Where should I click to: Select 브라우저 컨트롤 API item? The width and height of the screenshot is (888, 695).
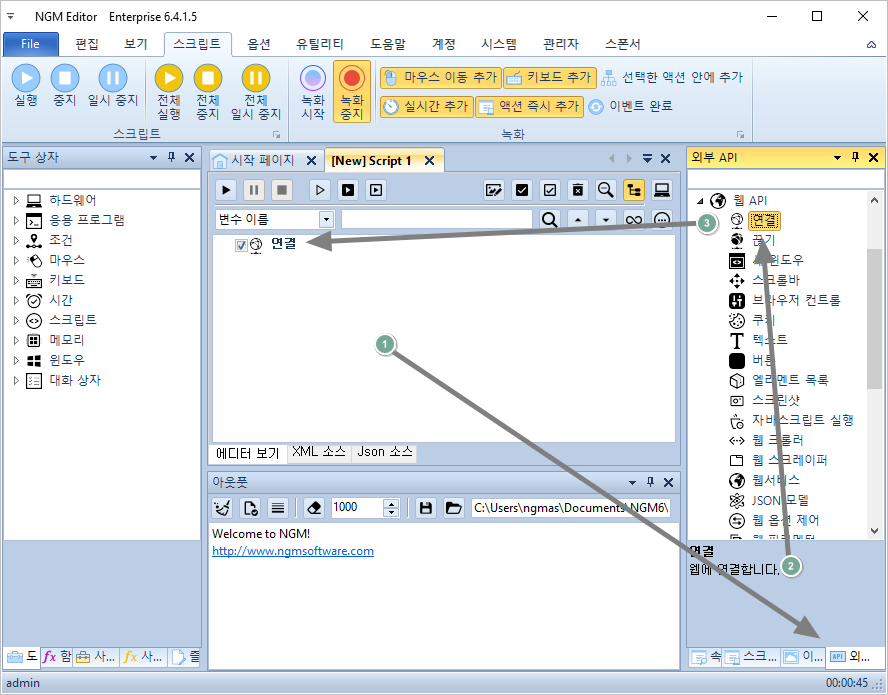[x=796, y=300]
